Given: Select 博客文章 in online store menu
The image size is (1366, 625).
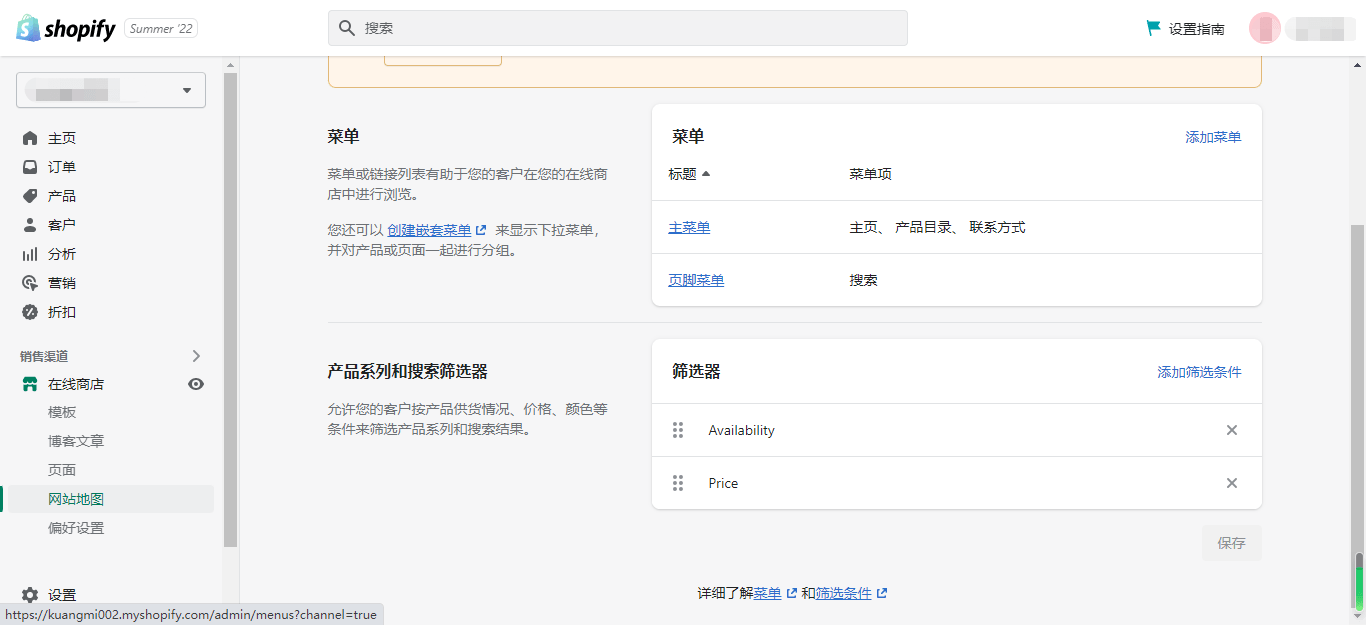Looking at the screenshot, I should 76,441.
